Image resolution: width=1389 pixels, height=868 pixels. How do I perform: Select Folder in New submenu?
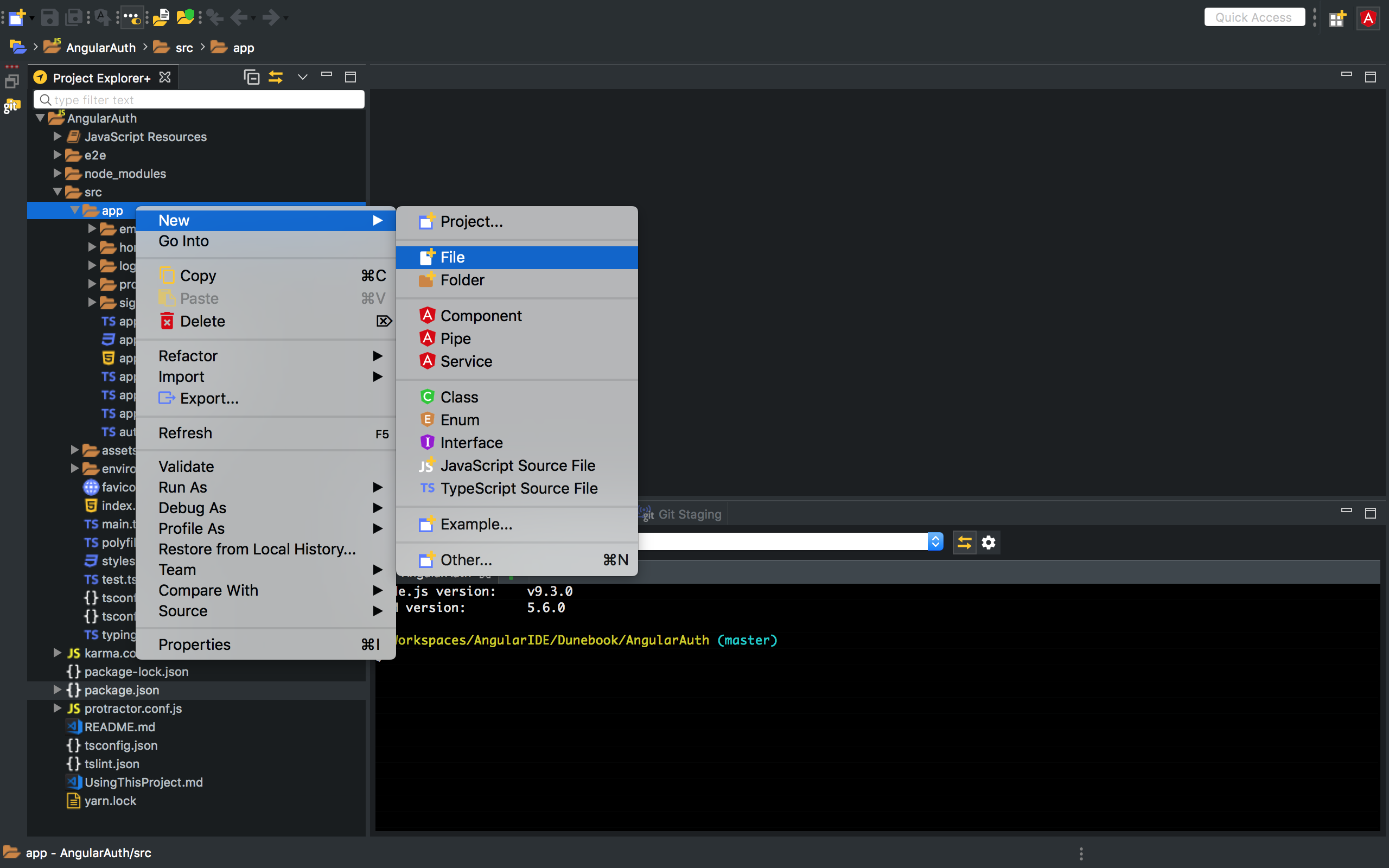517,280
